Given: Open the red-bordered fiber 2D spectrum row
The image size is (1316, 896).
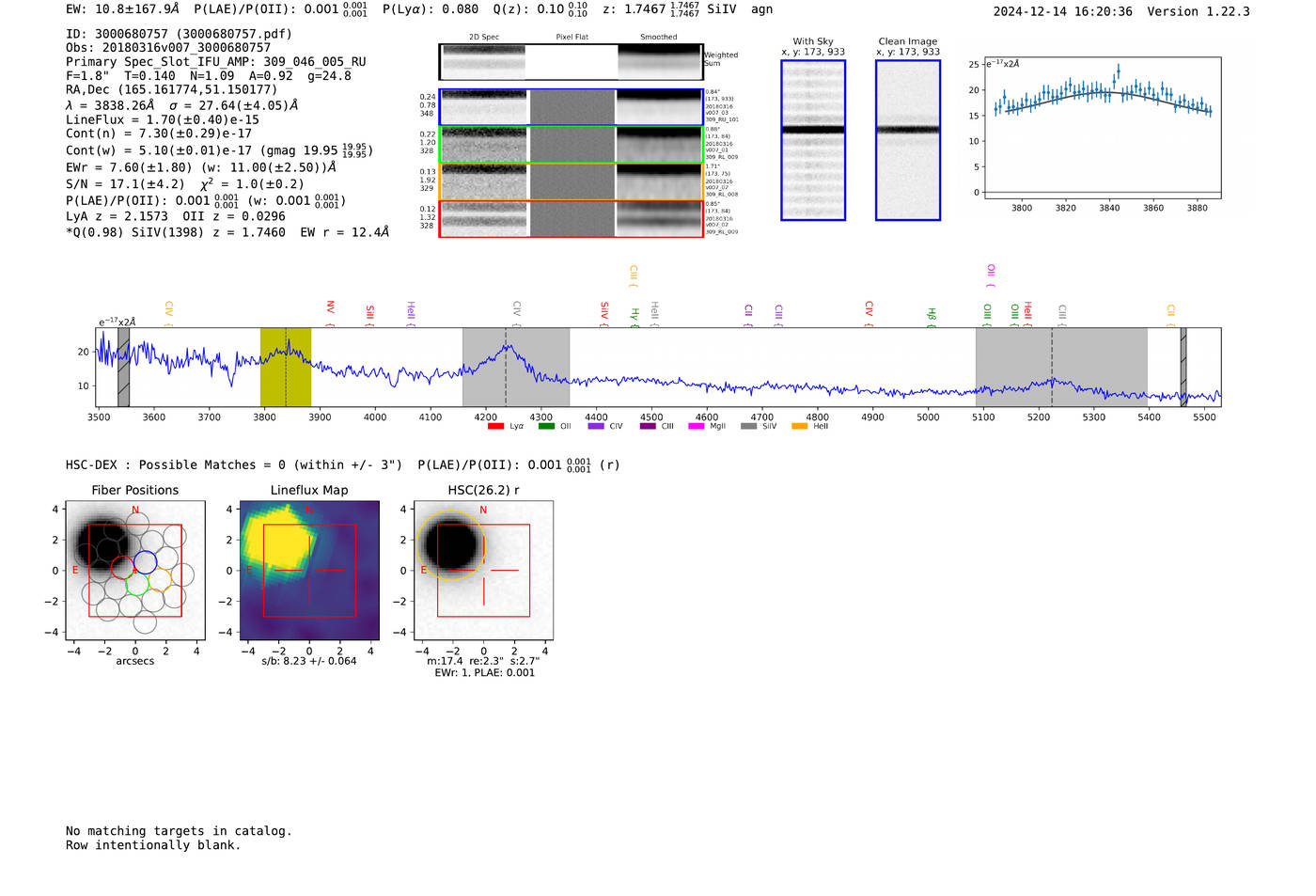Looking at the screenshot, I should 571,219.
